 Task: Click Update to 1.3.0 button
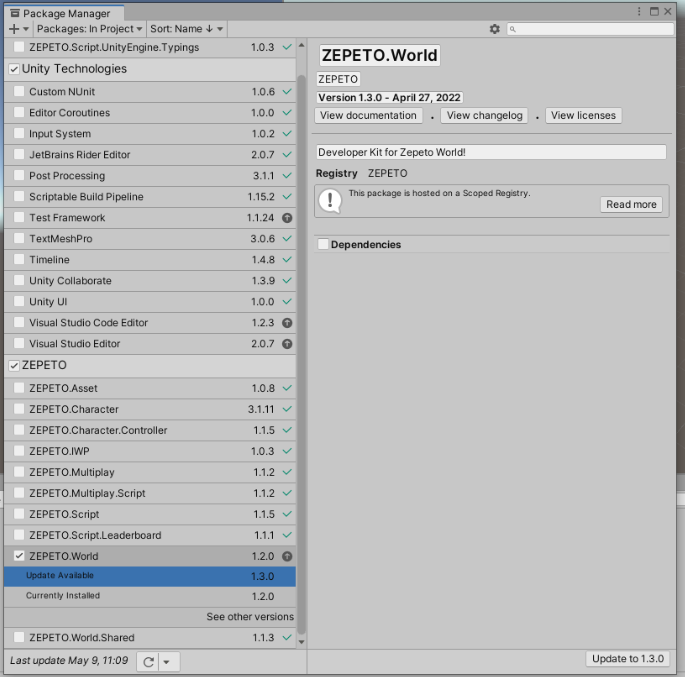628,659
